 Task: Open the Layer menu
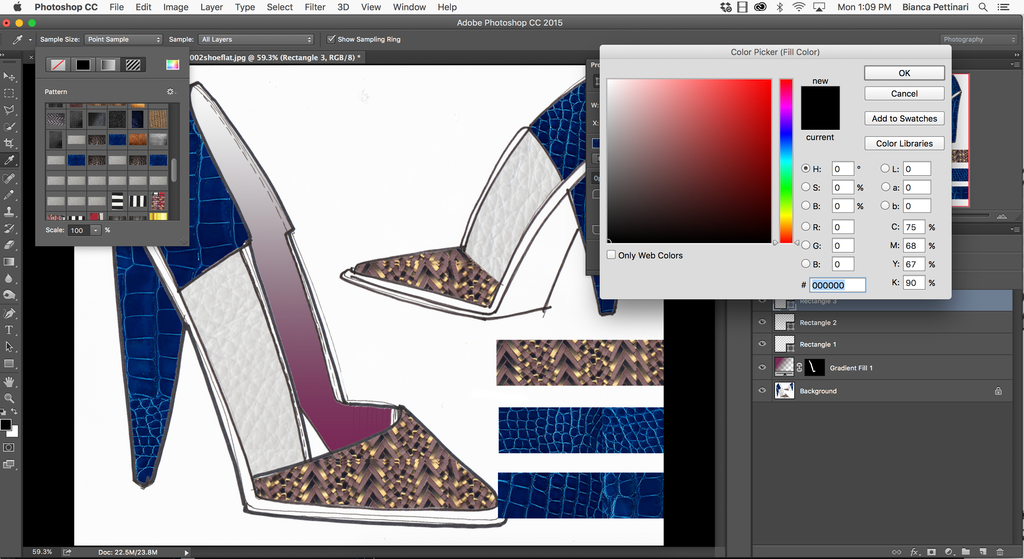(211, 7)
